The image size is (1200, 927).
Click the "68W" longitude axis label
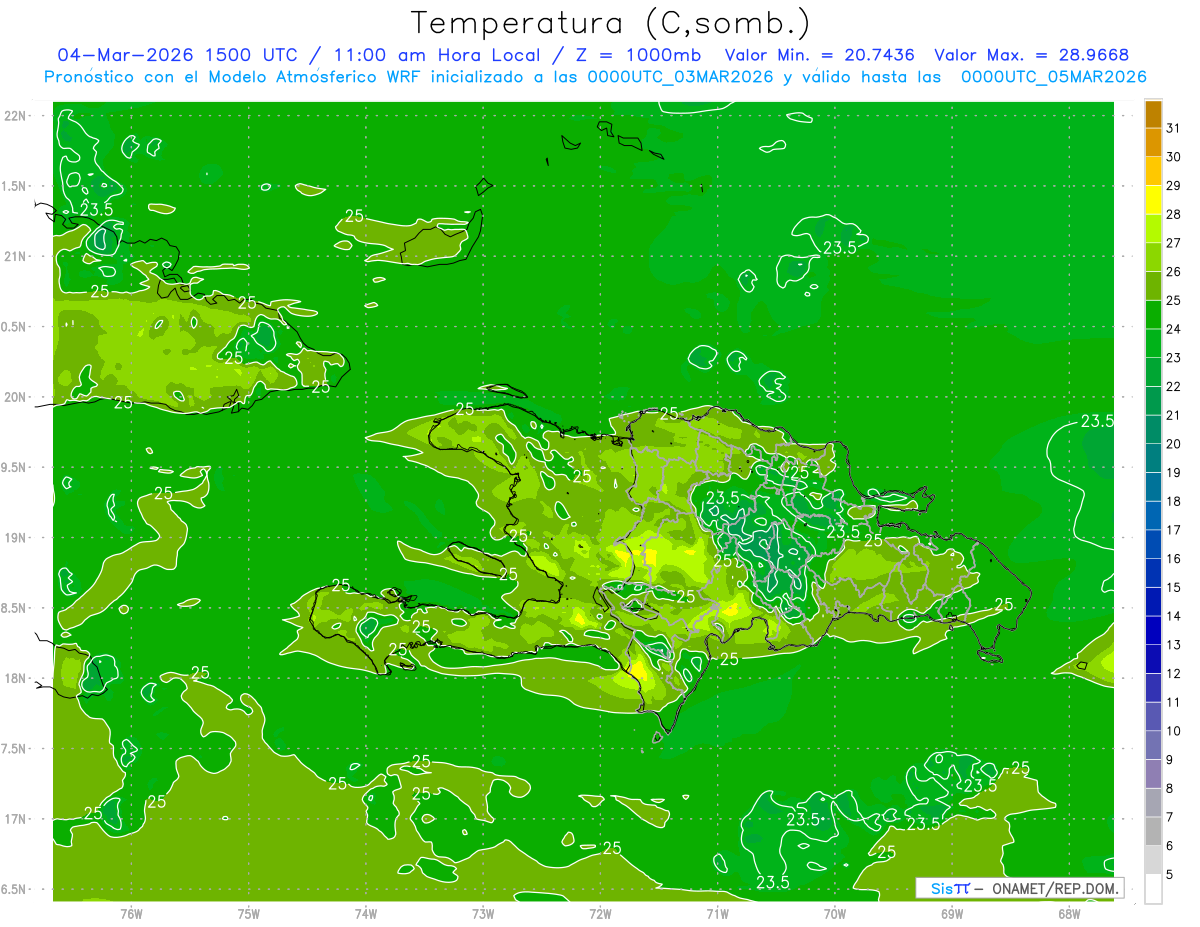click(x=1069, y=913)
